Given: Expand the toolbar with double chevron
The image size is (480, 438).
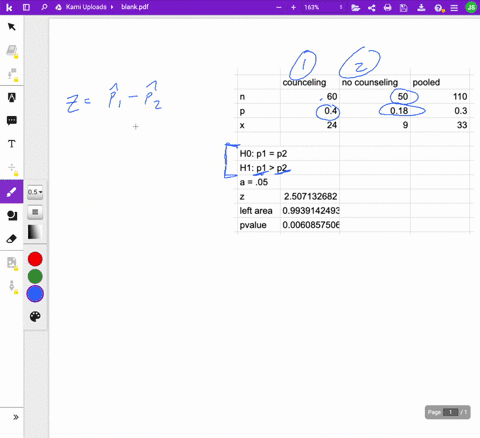Looking at the screenshot, I should pyautogui.click(x=15, y=417).
